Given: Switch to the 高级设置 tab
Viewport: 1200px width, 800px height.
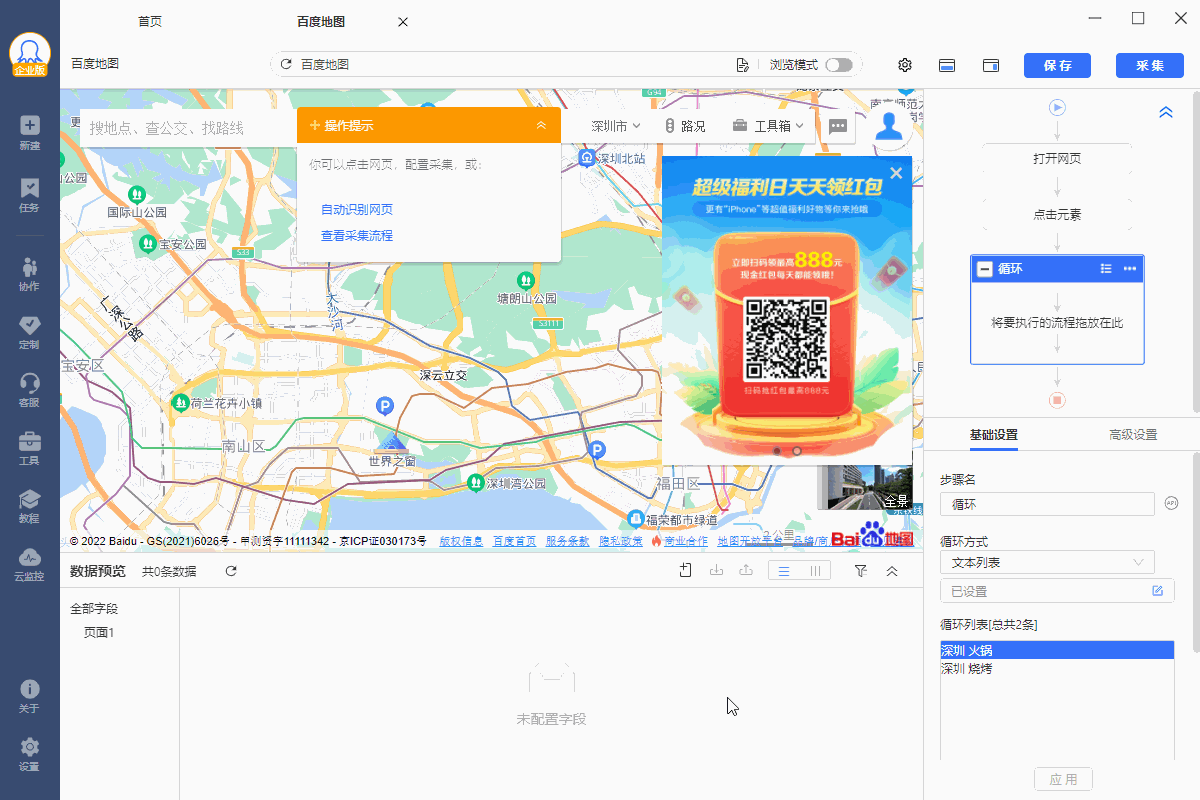Looking at the screenshot, I should pyautogui.click(x=1133, y=435).
